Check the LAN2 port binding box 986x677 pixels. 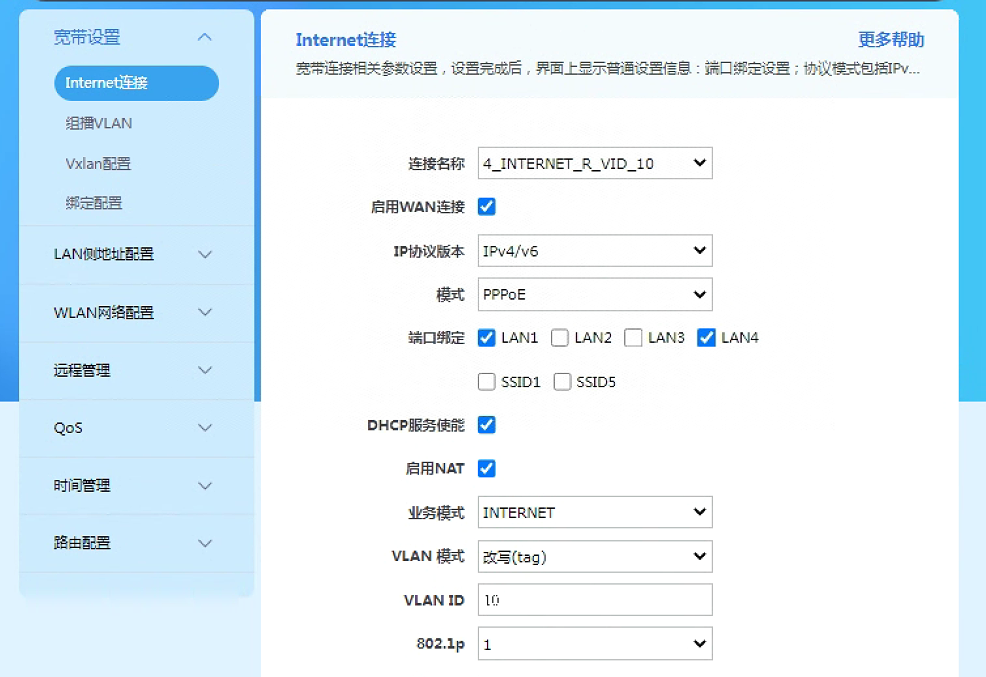(x=559, y=337)
